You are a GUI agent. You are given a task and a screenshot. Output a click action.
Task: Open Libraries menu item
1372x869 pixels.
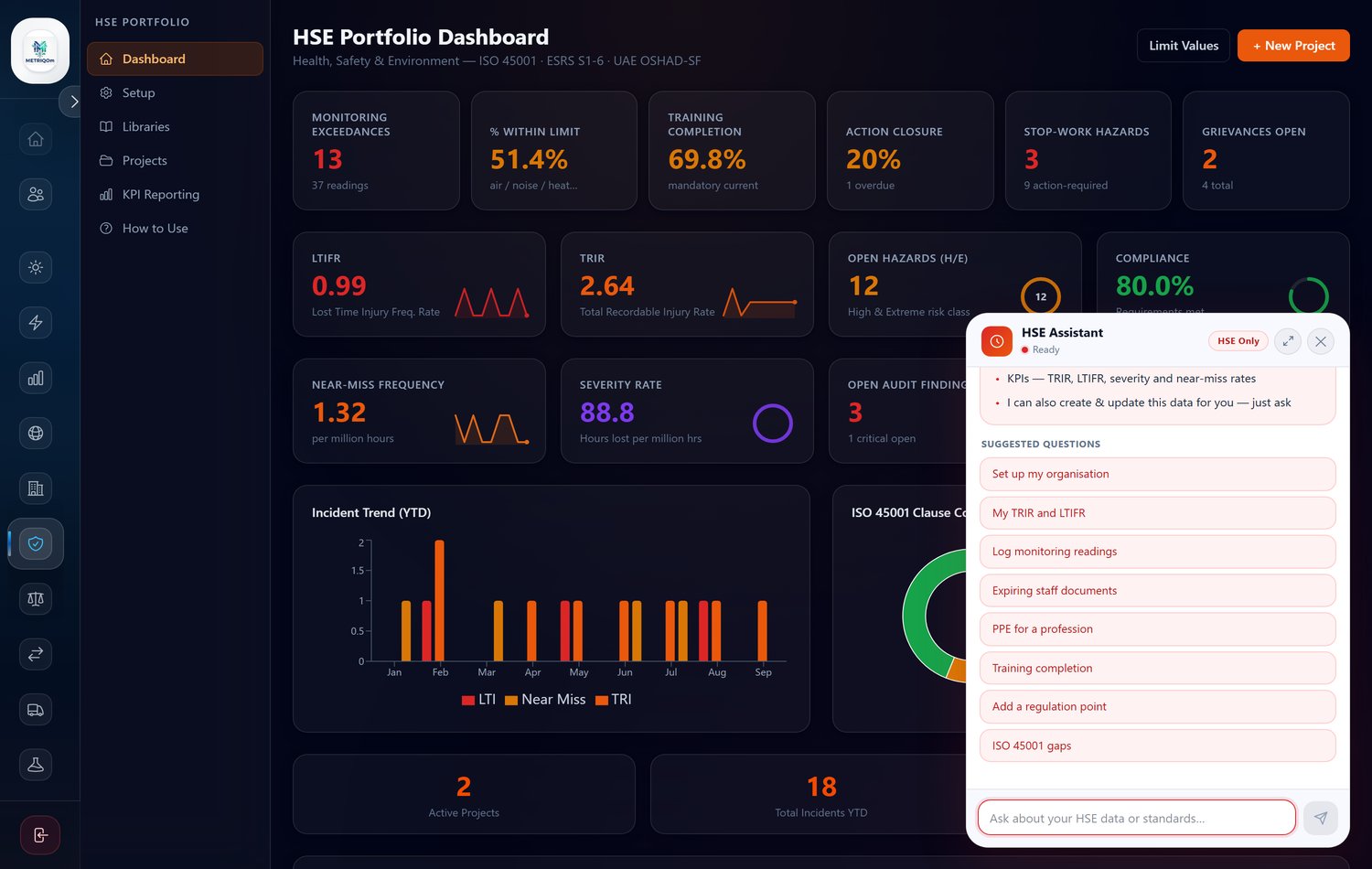coord(175,126)
